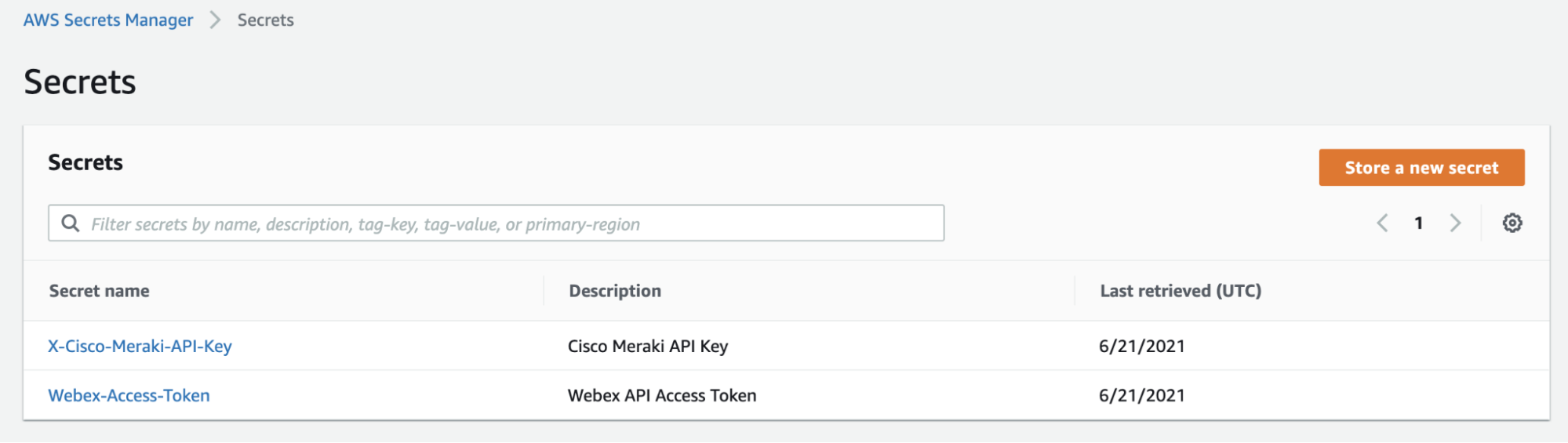
Task: Click Last retrieved (UTC) column header
Action: coord(1181,291)
